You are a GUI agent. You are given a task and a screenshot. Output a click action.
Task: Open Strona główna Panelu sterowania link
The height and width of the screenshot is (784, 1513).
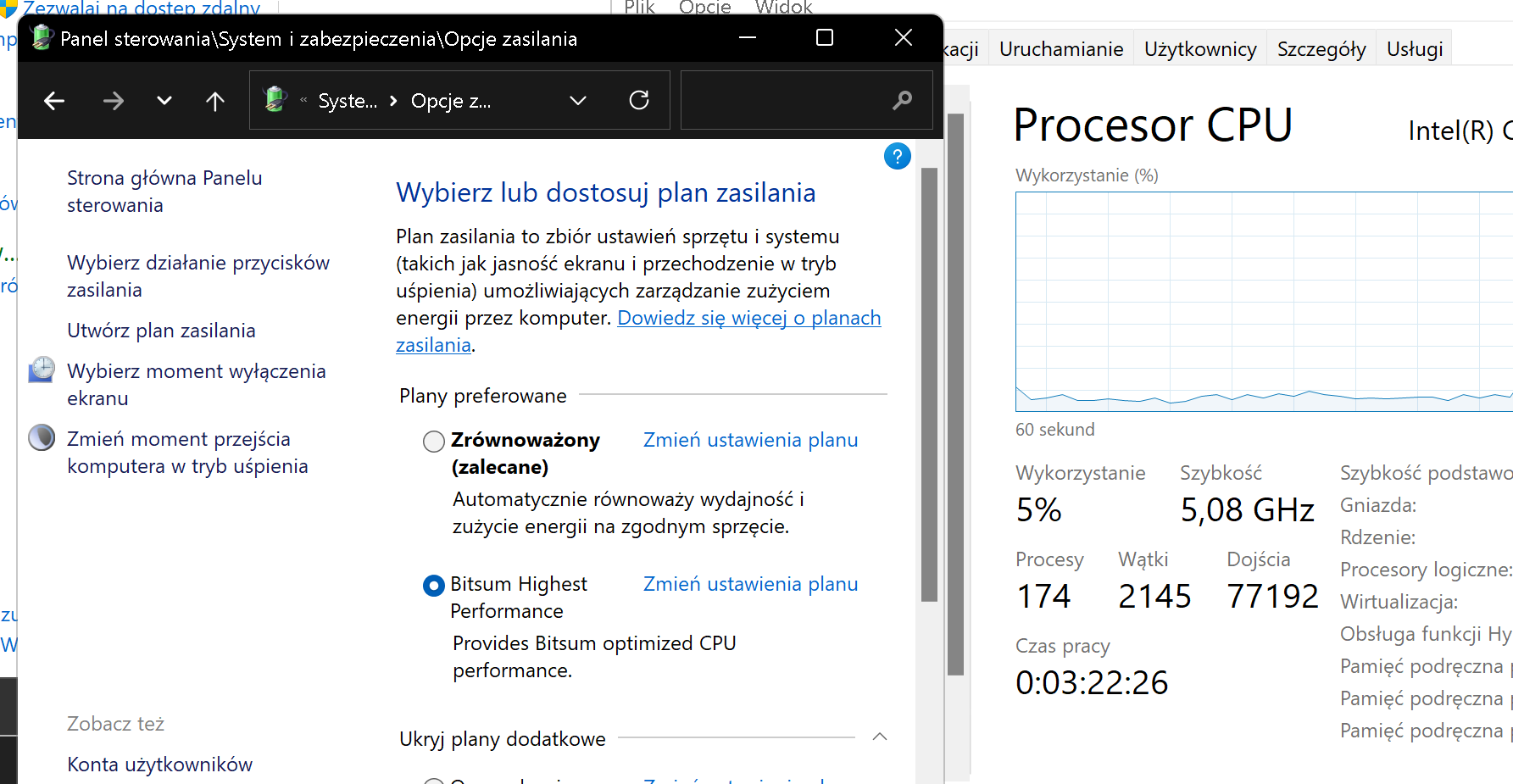click(164, 192)
